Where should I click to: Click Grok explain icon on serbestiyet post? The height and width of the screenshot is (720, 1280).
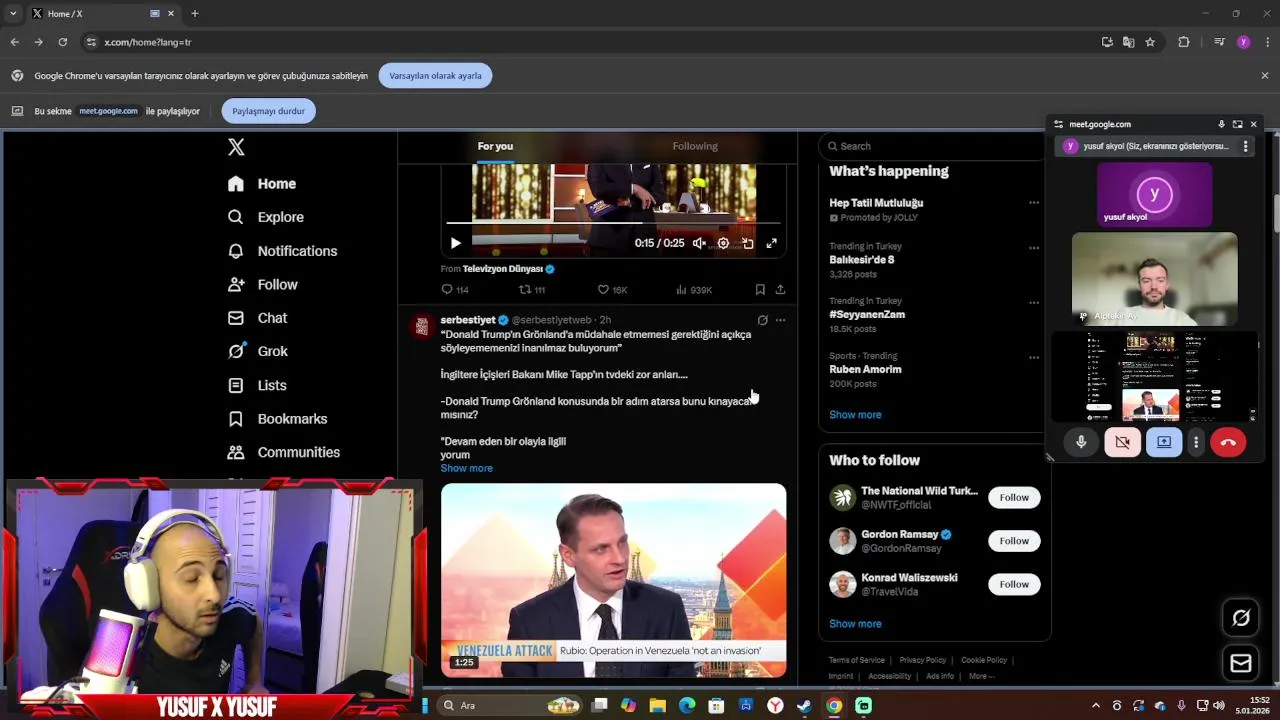[x=762, y=320]
